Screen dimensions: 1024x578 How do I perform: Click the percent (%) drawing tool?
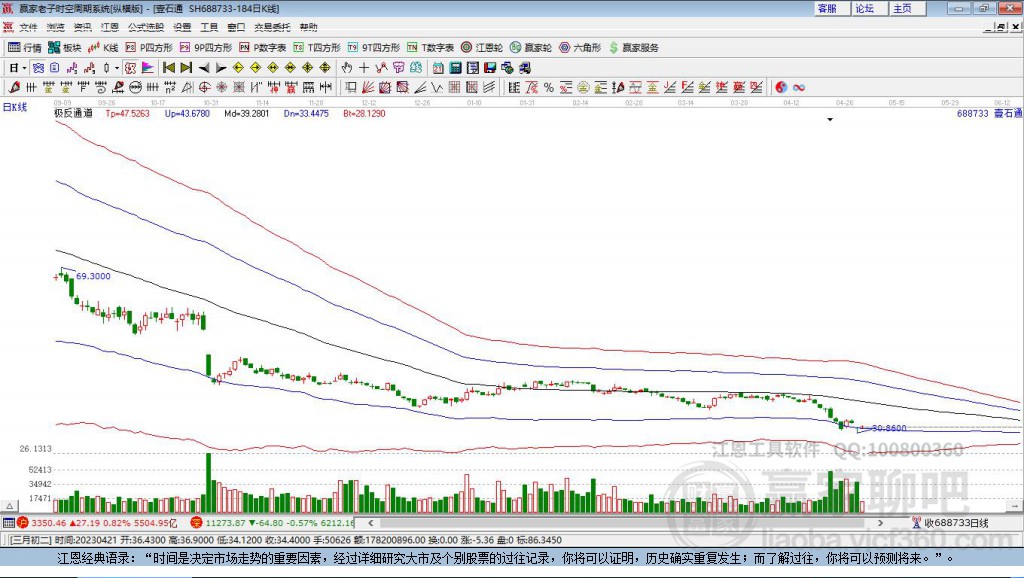[549, 88]
